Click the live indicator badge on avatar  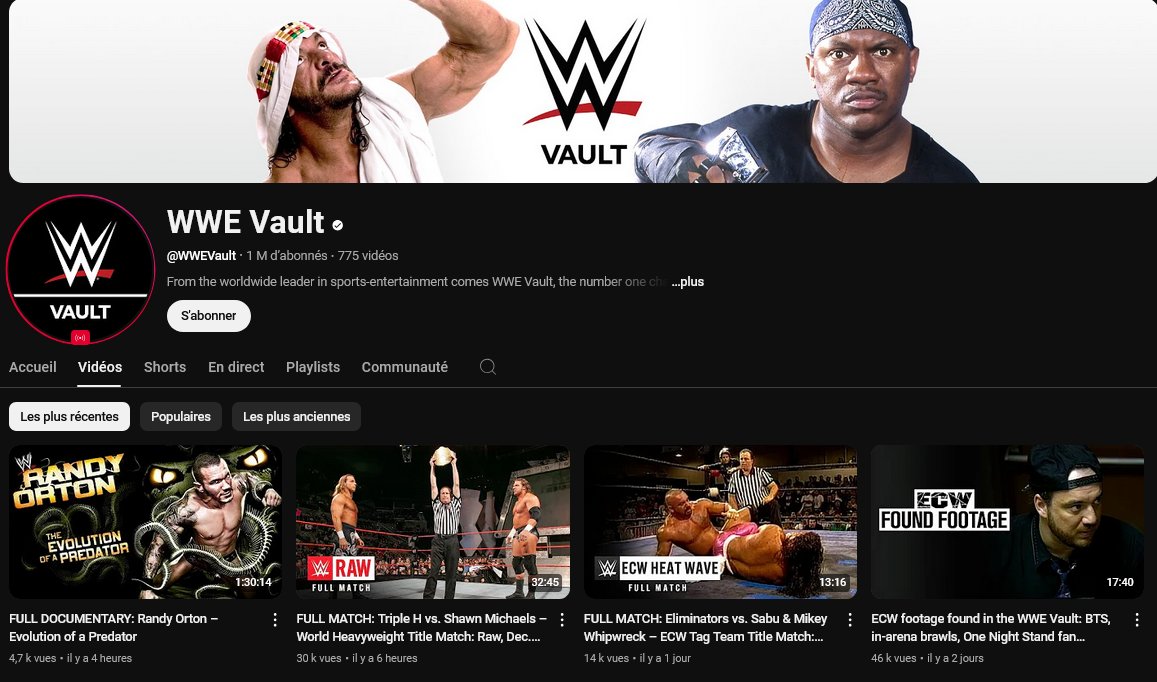(80, 337)
